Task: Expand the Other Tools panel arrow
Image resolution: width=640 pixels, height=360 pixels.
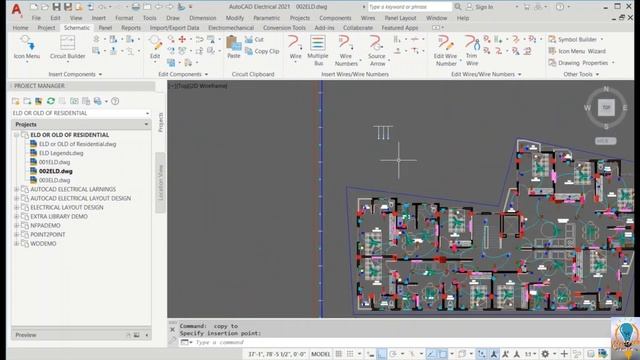Action: click(x=597, y=75)
